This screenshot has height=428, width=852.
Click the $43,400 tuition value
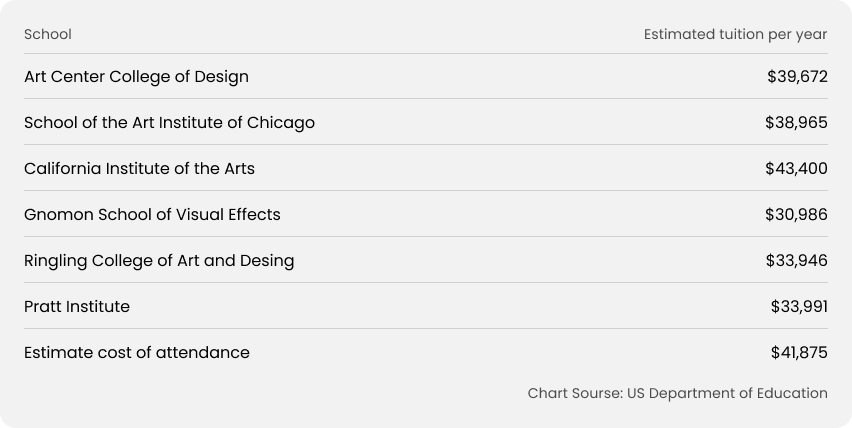point(796,168)
